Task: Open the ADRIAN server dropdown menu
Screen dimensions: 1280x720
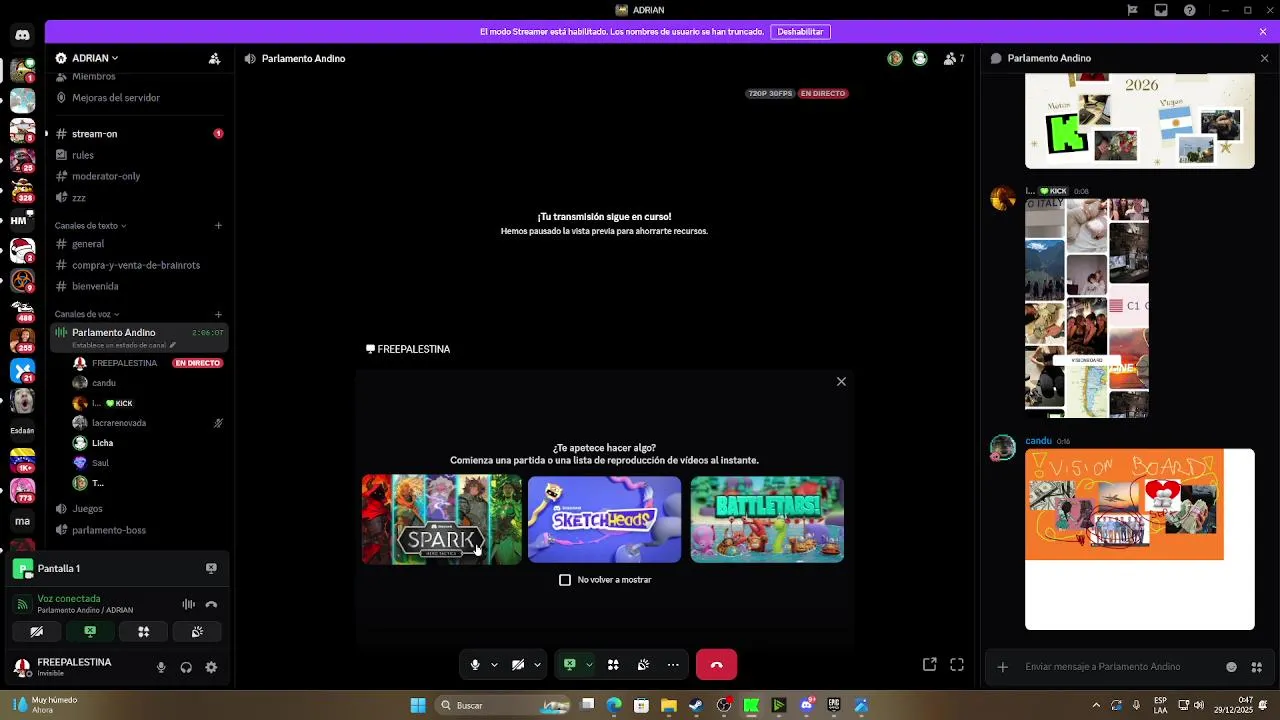Action: click(95, 58)
